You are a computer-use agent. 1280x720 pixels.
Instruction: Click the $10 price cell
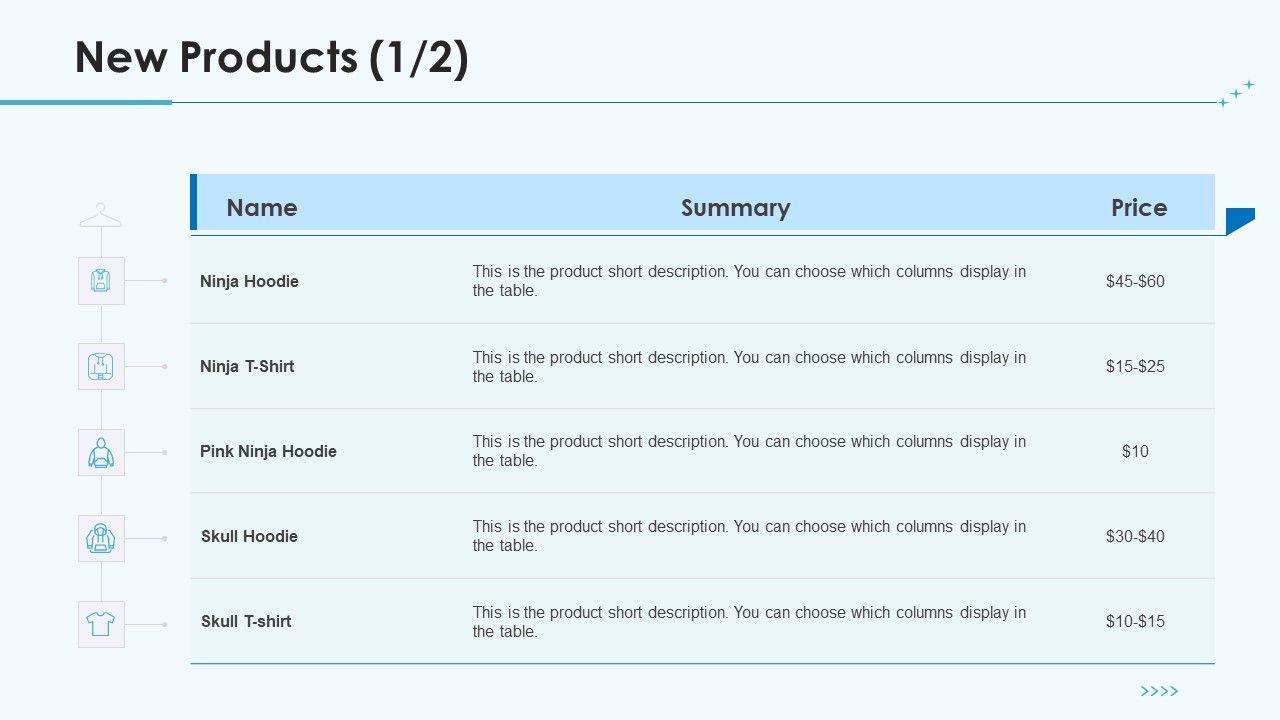1135,452
